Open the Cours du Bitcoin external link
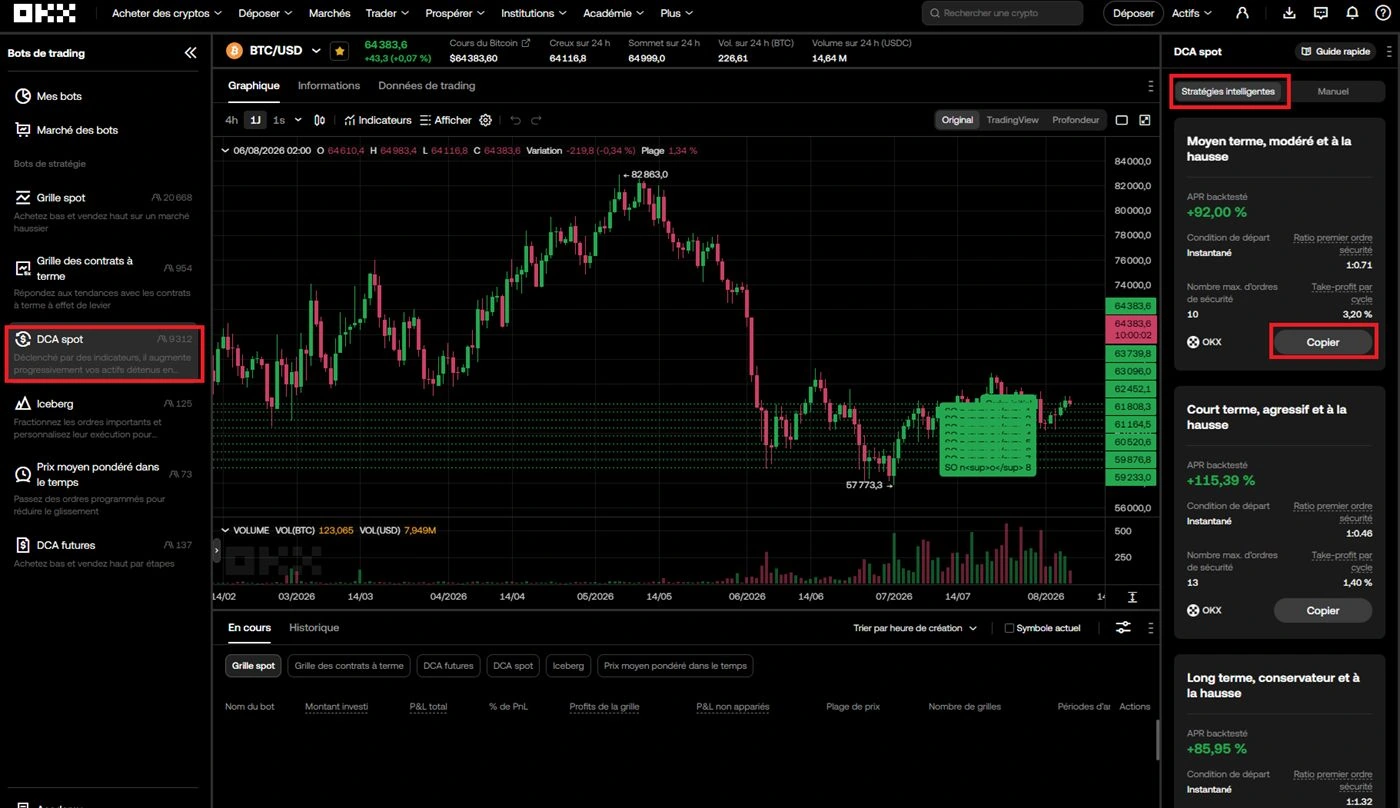The height and width of the screenshot is (808, 1400). point(526,43)
